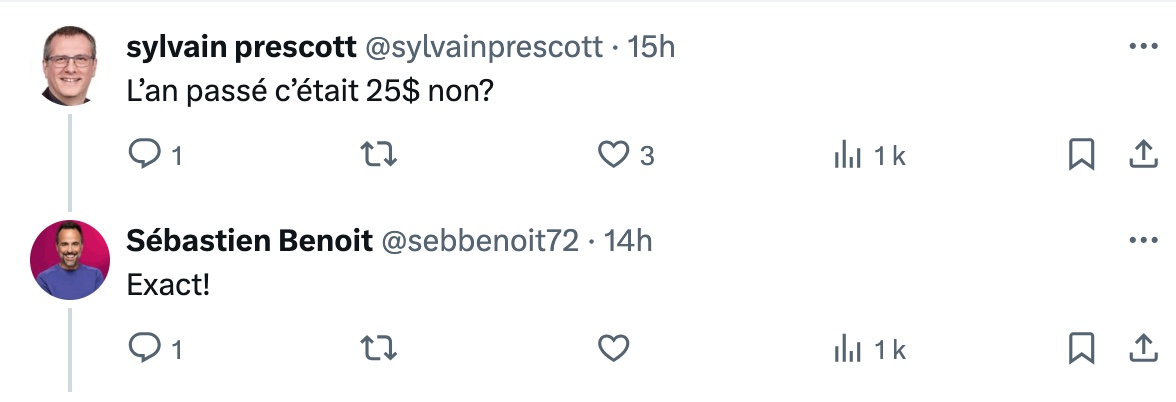Open the @sebbenoit72 handle link

[480, 242]
